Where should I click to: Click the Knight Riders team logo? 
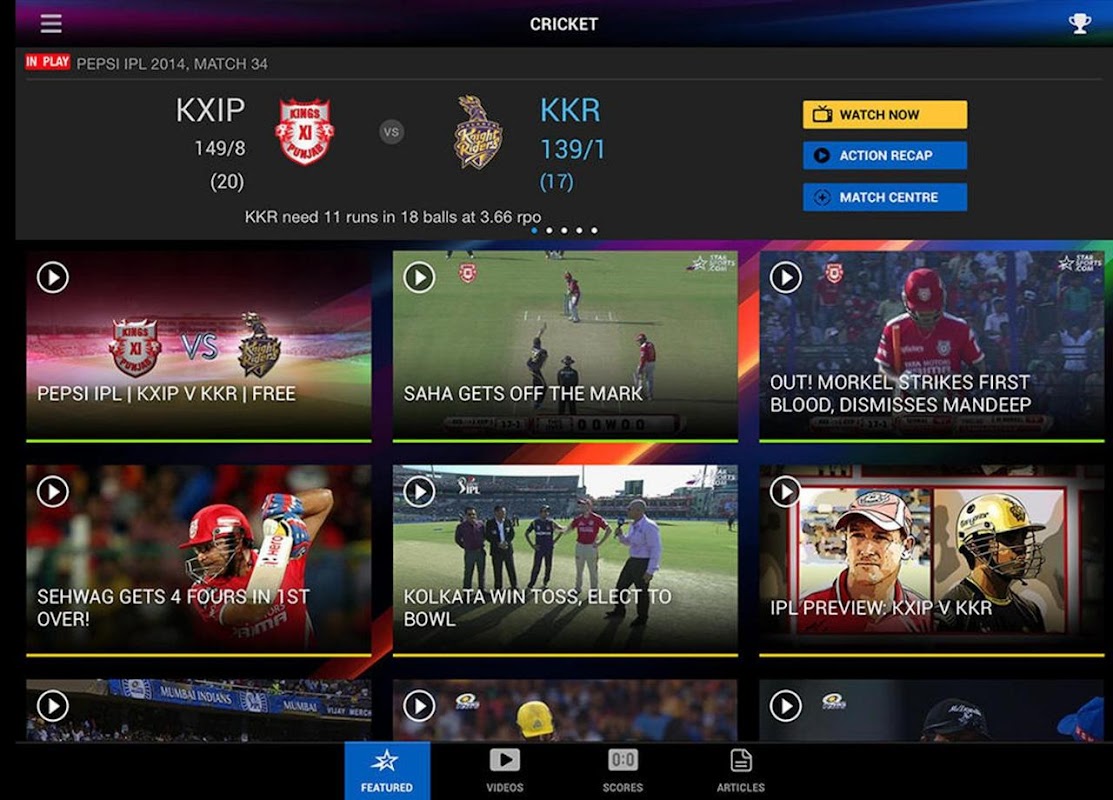[x=478, y=132]
